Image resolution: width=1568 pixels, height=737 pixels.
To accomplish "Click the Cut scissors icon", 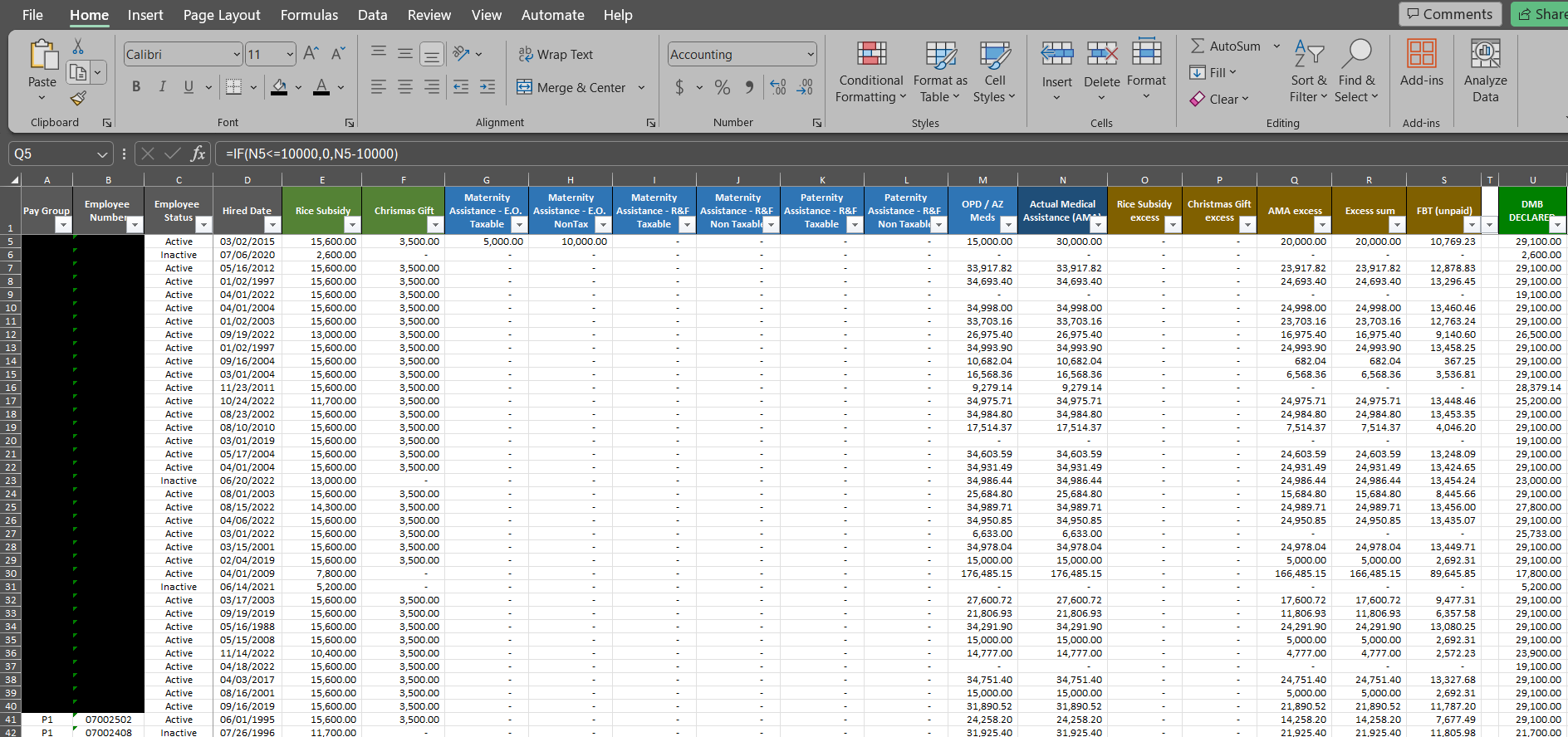I will [x=78, y=46].
